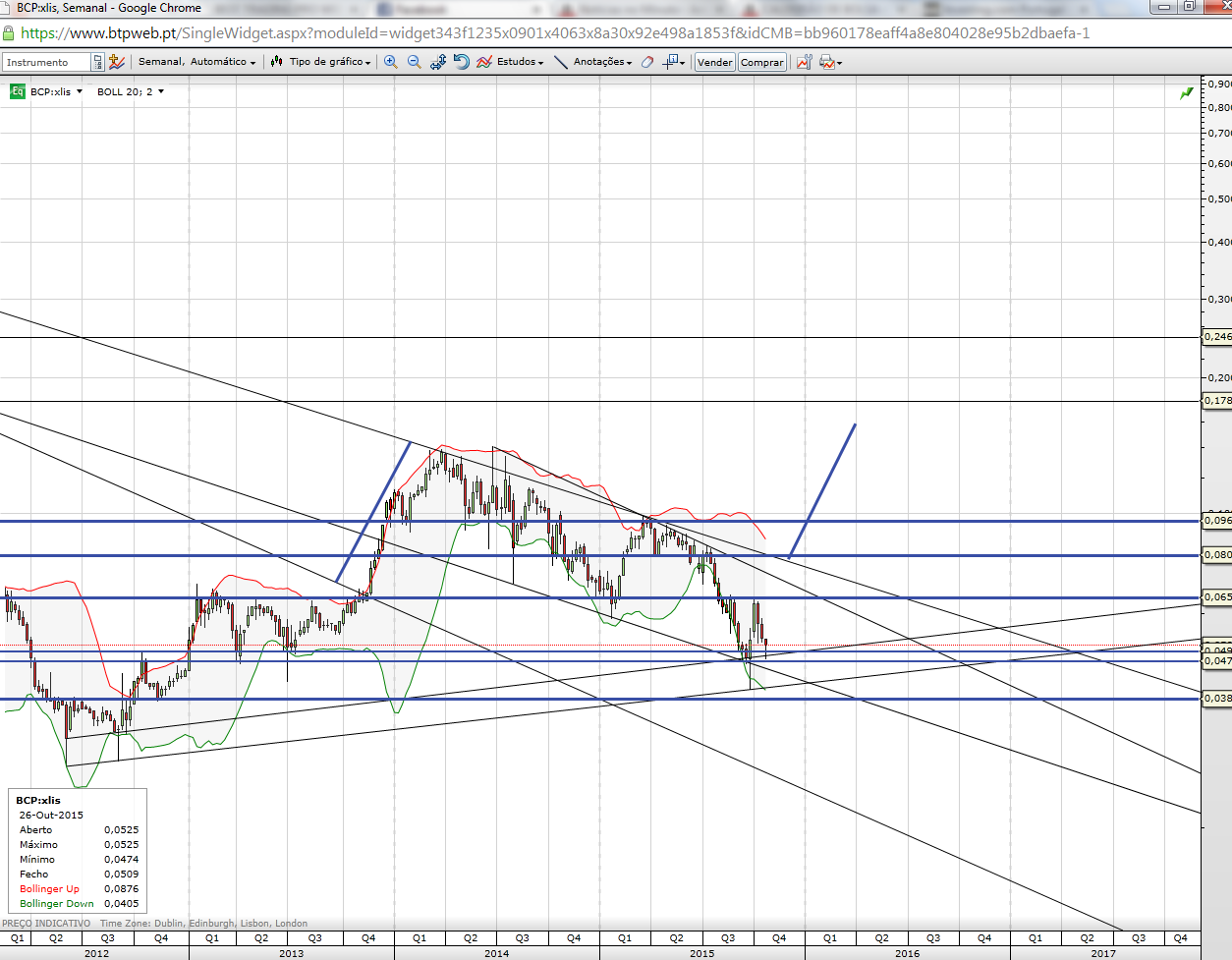Click the Instrumento search field
Image resolution: width=1232 pixels, height=960 pixels.
[47, 62]
